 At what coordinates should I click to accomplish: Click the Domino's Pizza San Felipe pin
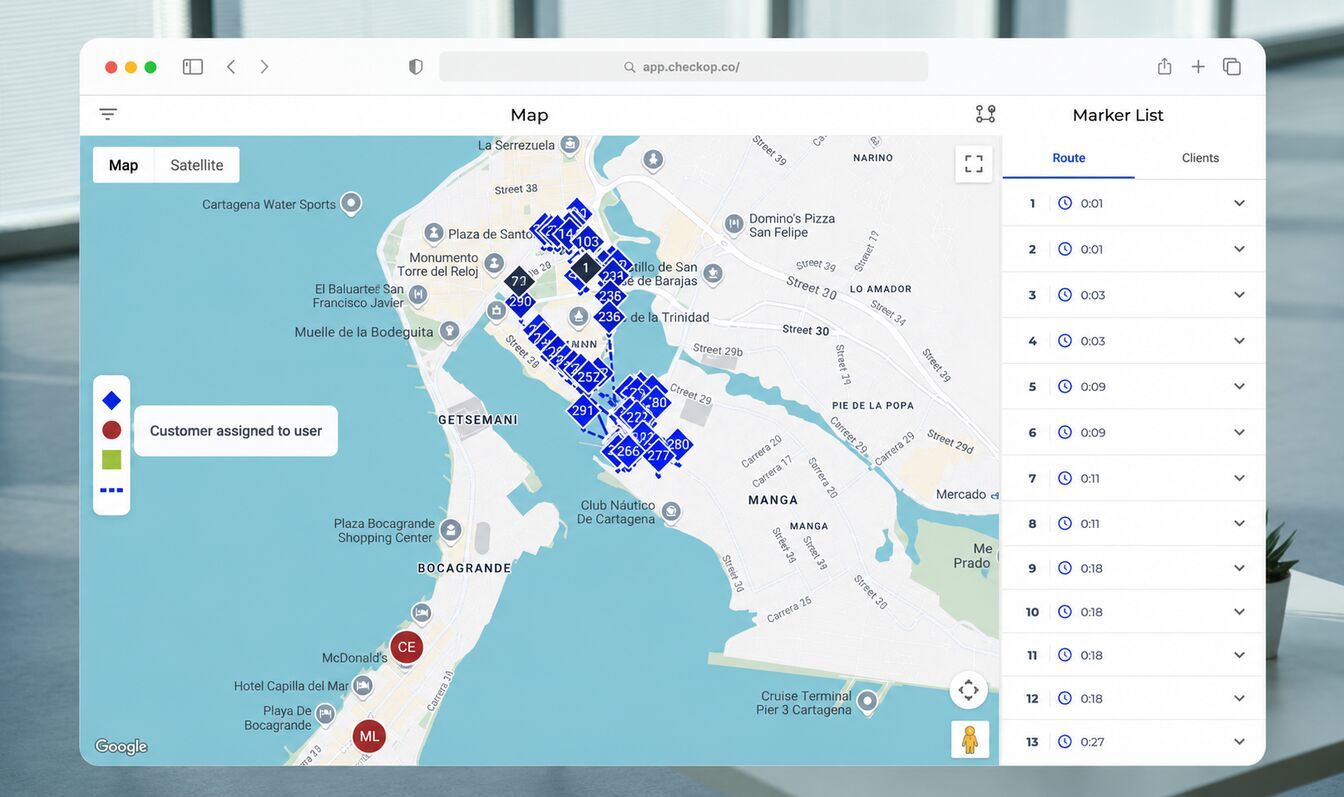(x=734, y=223)
